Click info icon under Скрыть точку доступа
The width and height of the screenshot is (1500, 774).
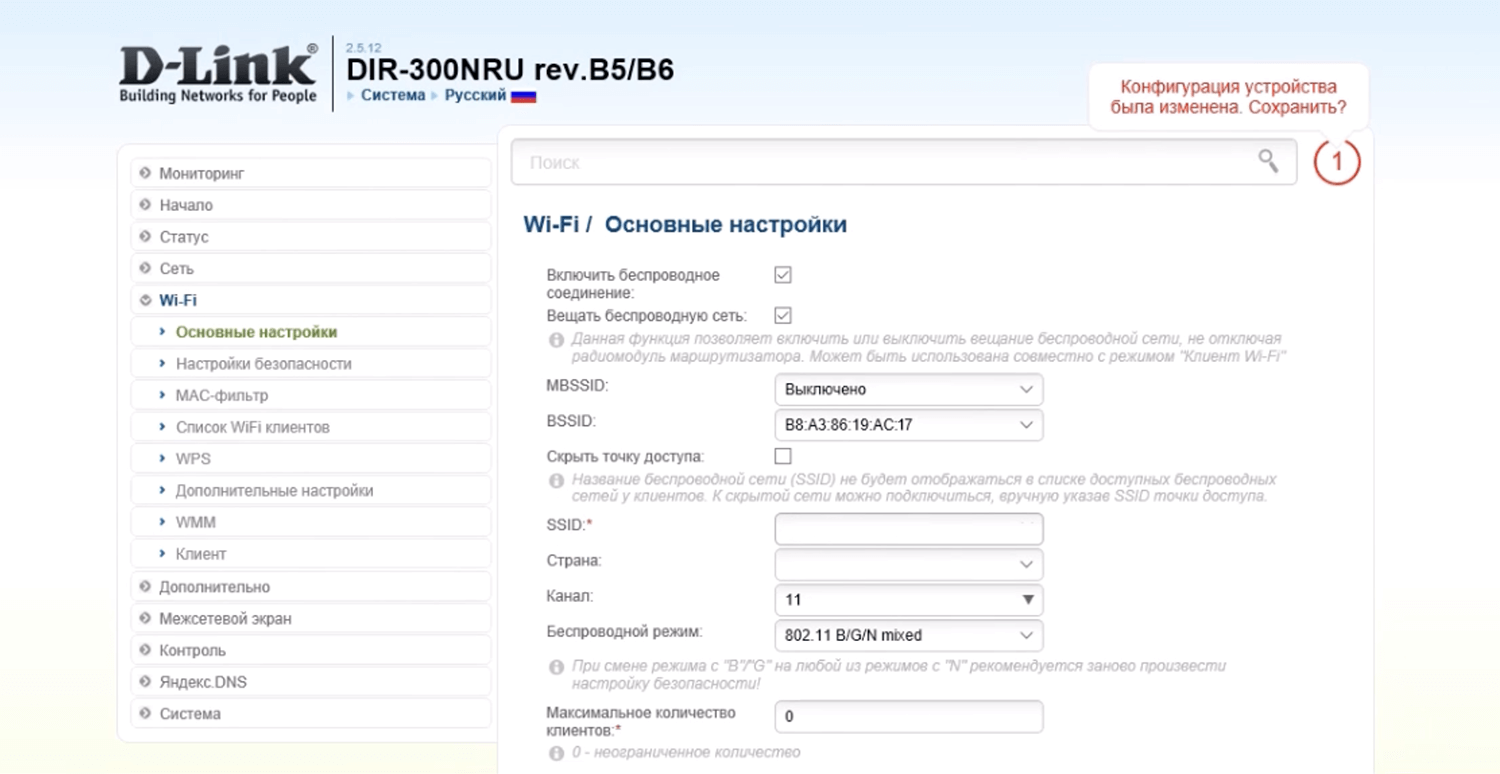[557, 481]
